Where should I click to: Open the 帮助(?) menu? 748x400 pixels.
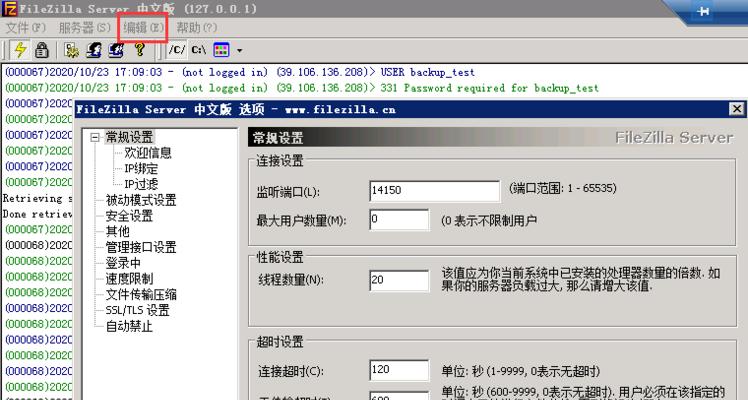197,28
